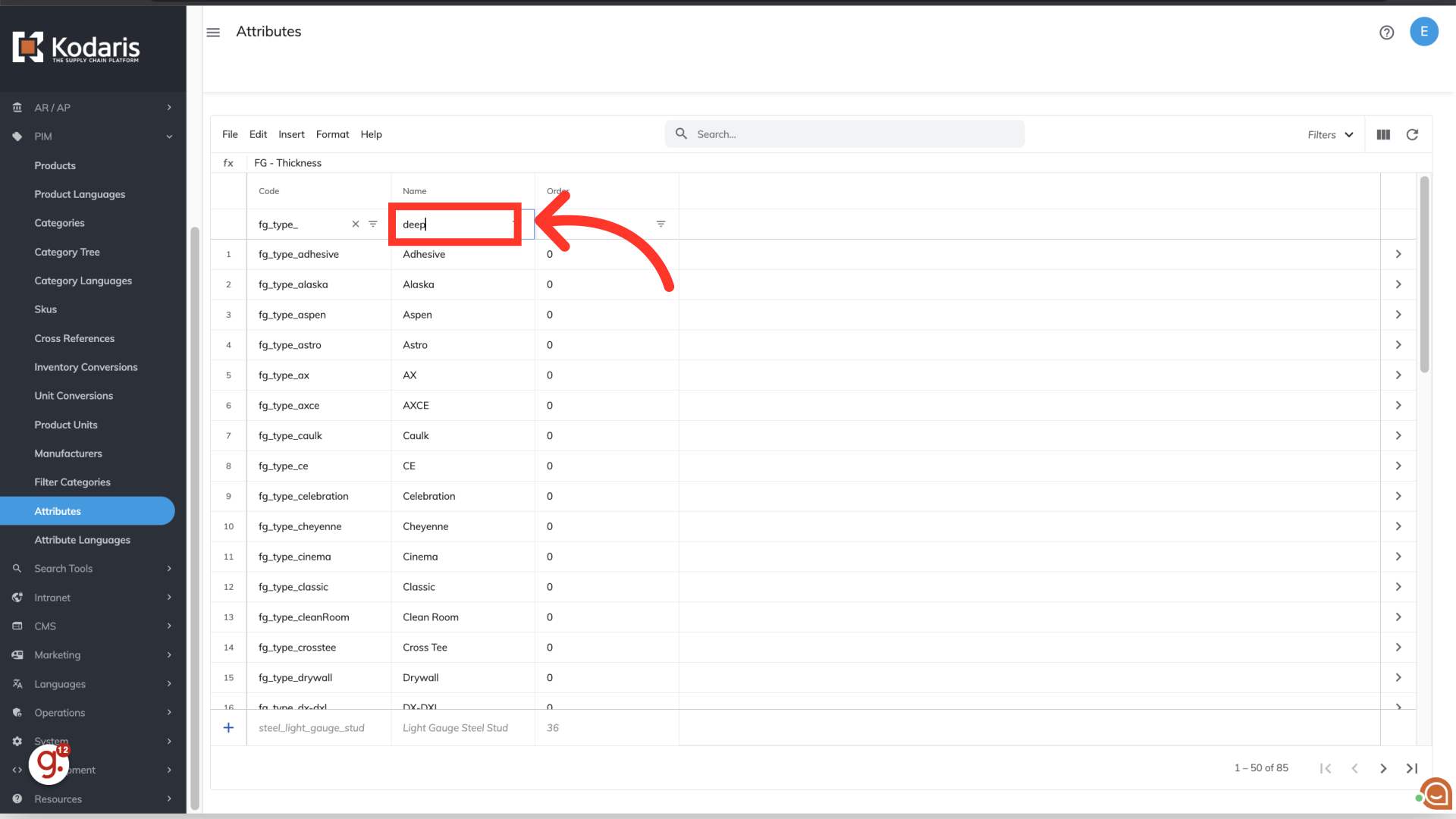The image size is (1456, 819).
Task: Open the Insert menu
Action: tap(291, 134)
